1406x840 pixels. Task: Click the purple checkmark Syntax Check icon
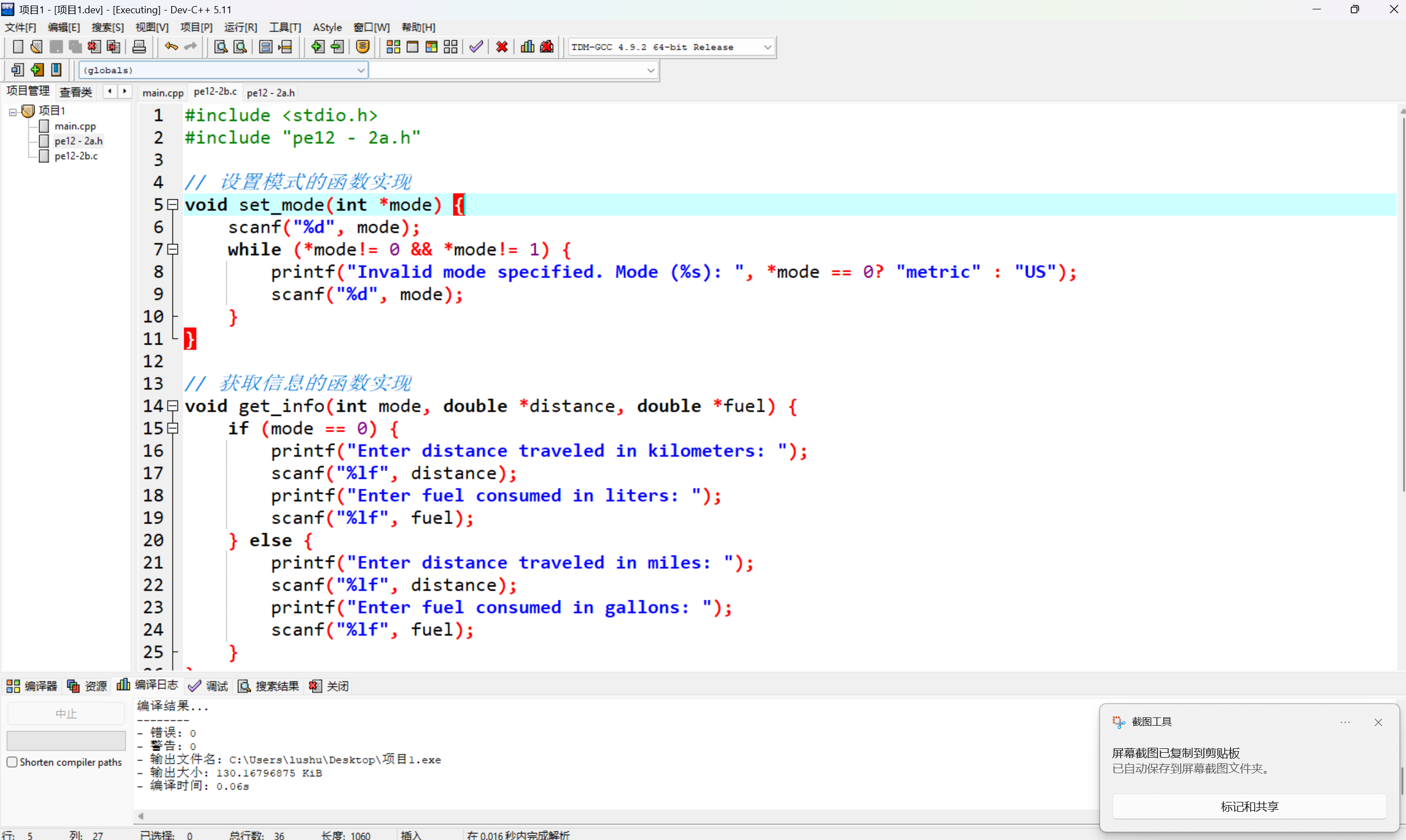[476, 47]
